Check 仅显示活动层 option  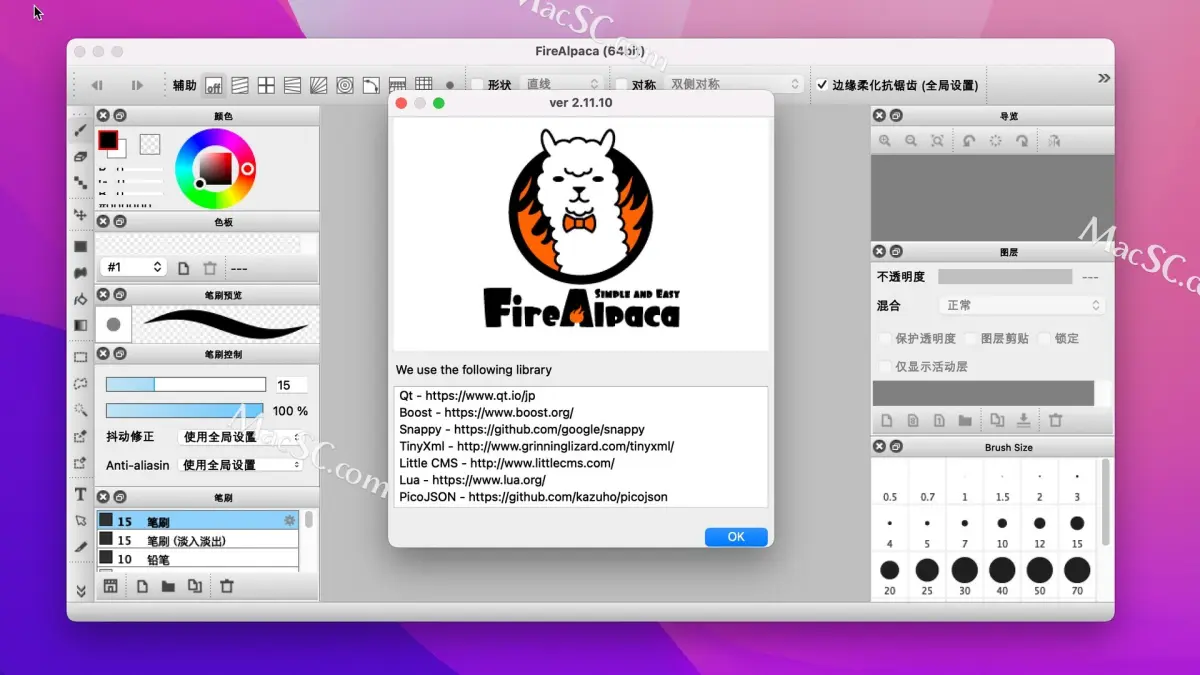point(885,366)
